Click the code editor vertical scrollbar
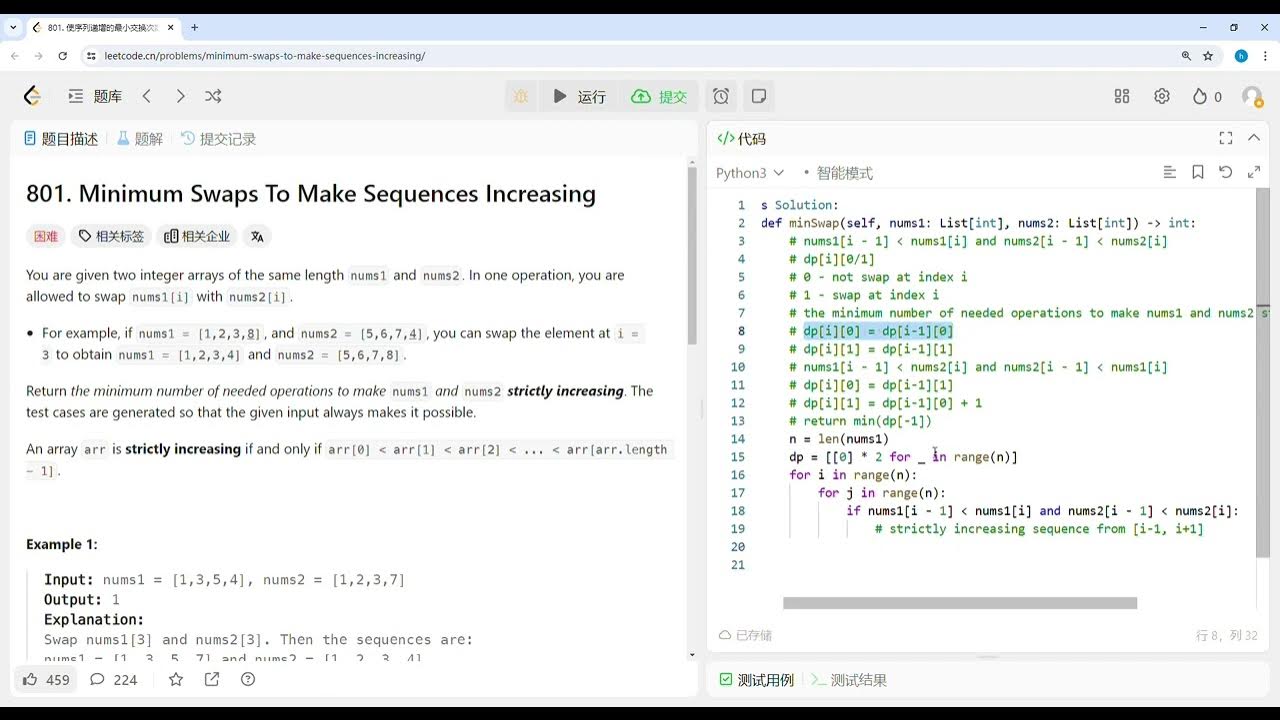The height and width of the screenshot is (720, 1280). pyautogui.click(x=1263, y=375)
